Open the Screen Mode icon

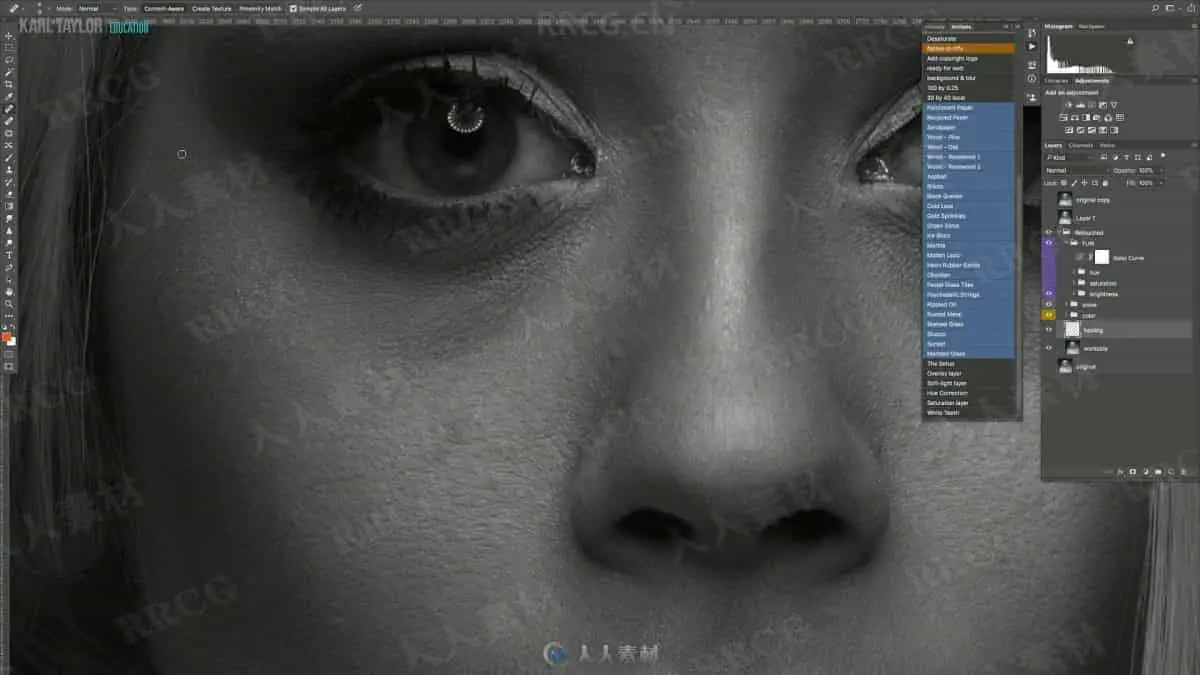[9, 366]
